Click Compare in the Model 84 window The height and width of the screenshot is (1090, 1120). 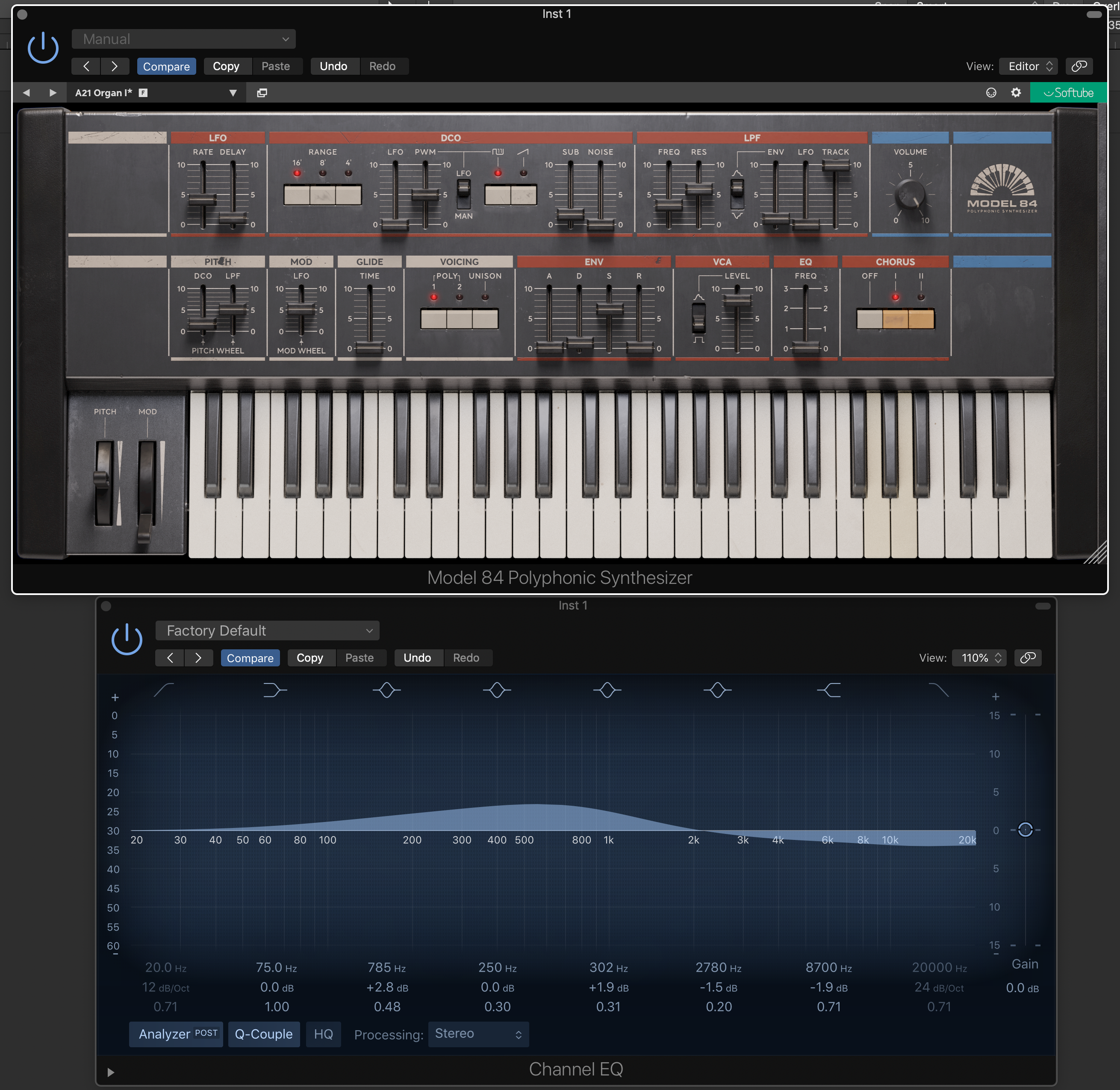pyautogui.click(x=166, y=66)
